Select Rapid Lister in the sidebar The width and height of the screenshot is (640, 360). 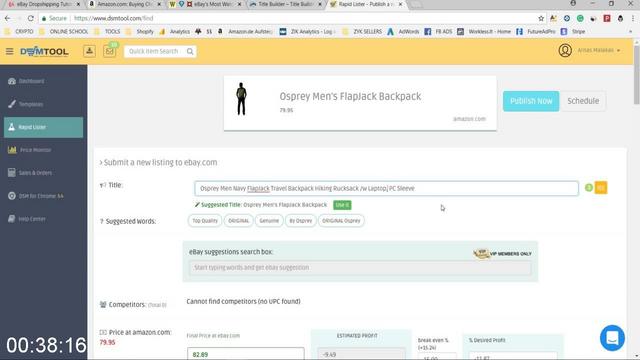point(43,127)
